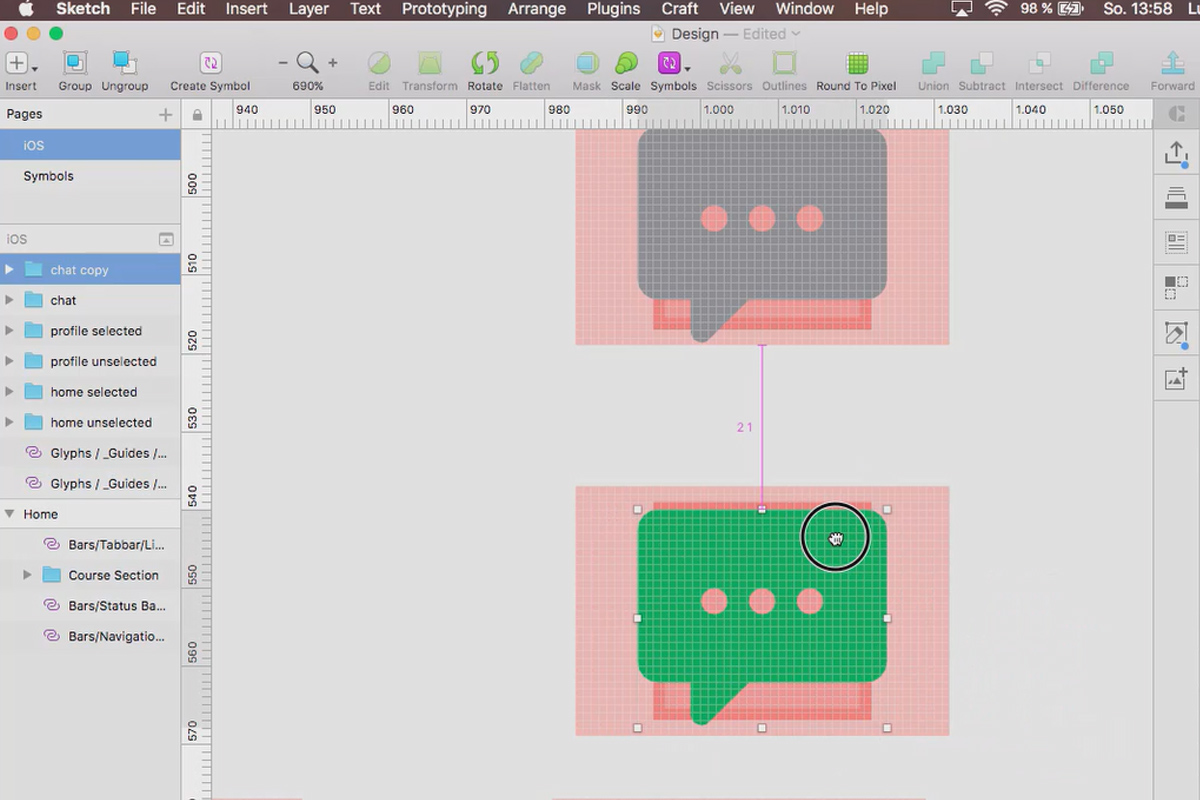Apply the Difference boolean operation

point(1101,64)
